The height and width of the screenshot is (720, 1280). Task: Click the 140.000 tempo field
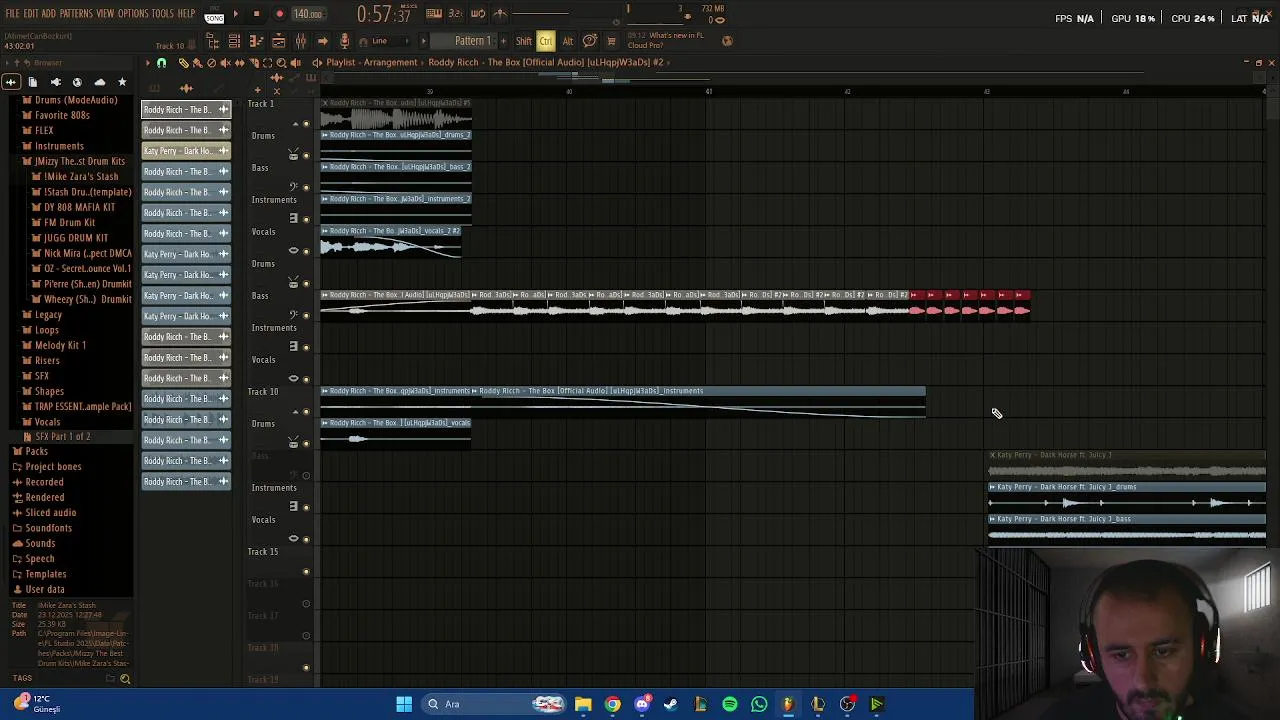point(308,14)
